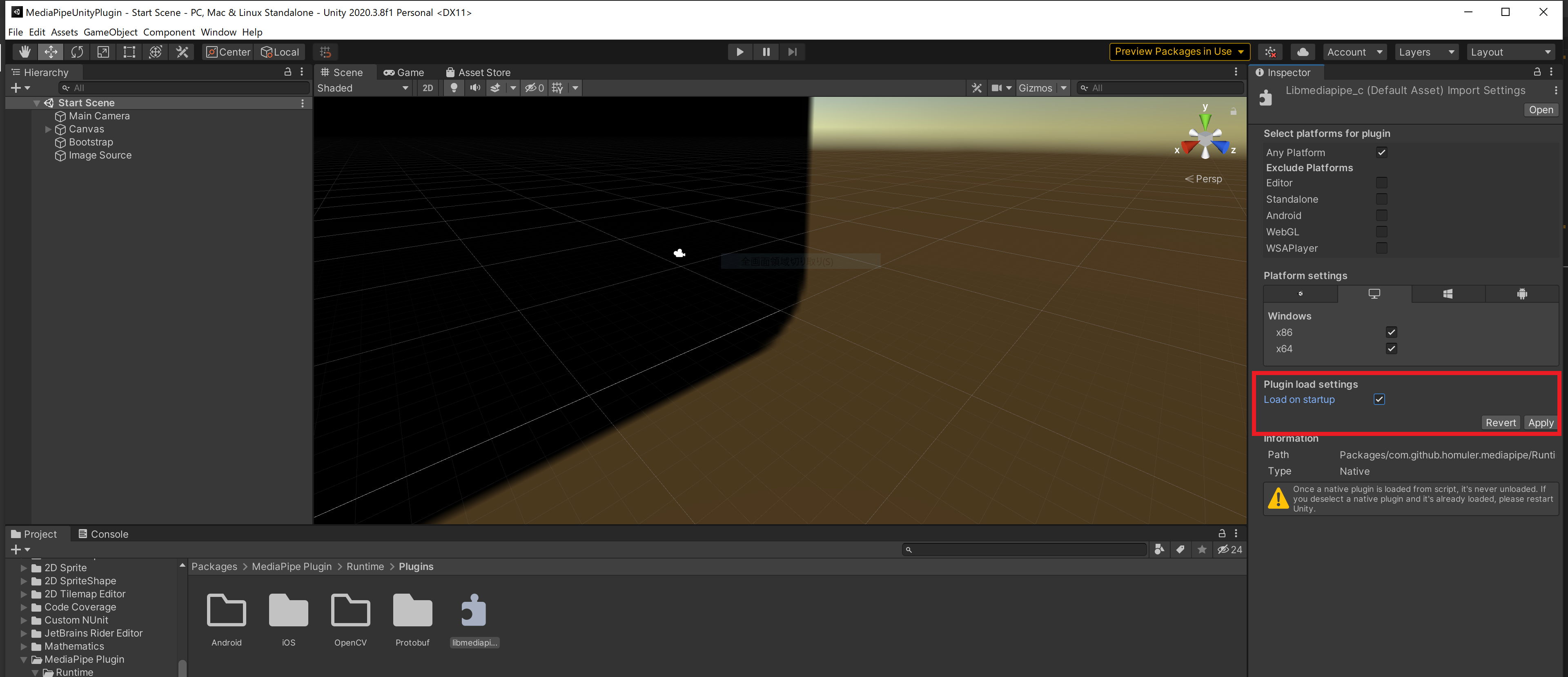Open the GameObject menu

tap(110, 32)
